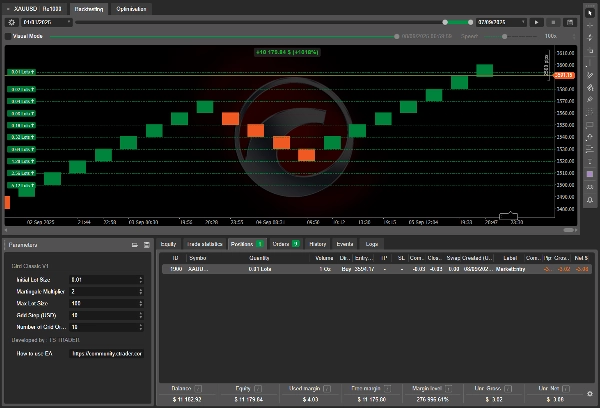This screenshot has height=408, width=600.
Task: Click the stop backtest button
Action: [x=555, y=21]
